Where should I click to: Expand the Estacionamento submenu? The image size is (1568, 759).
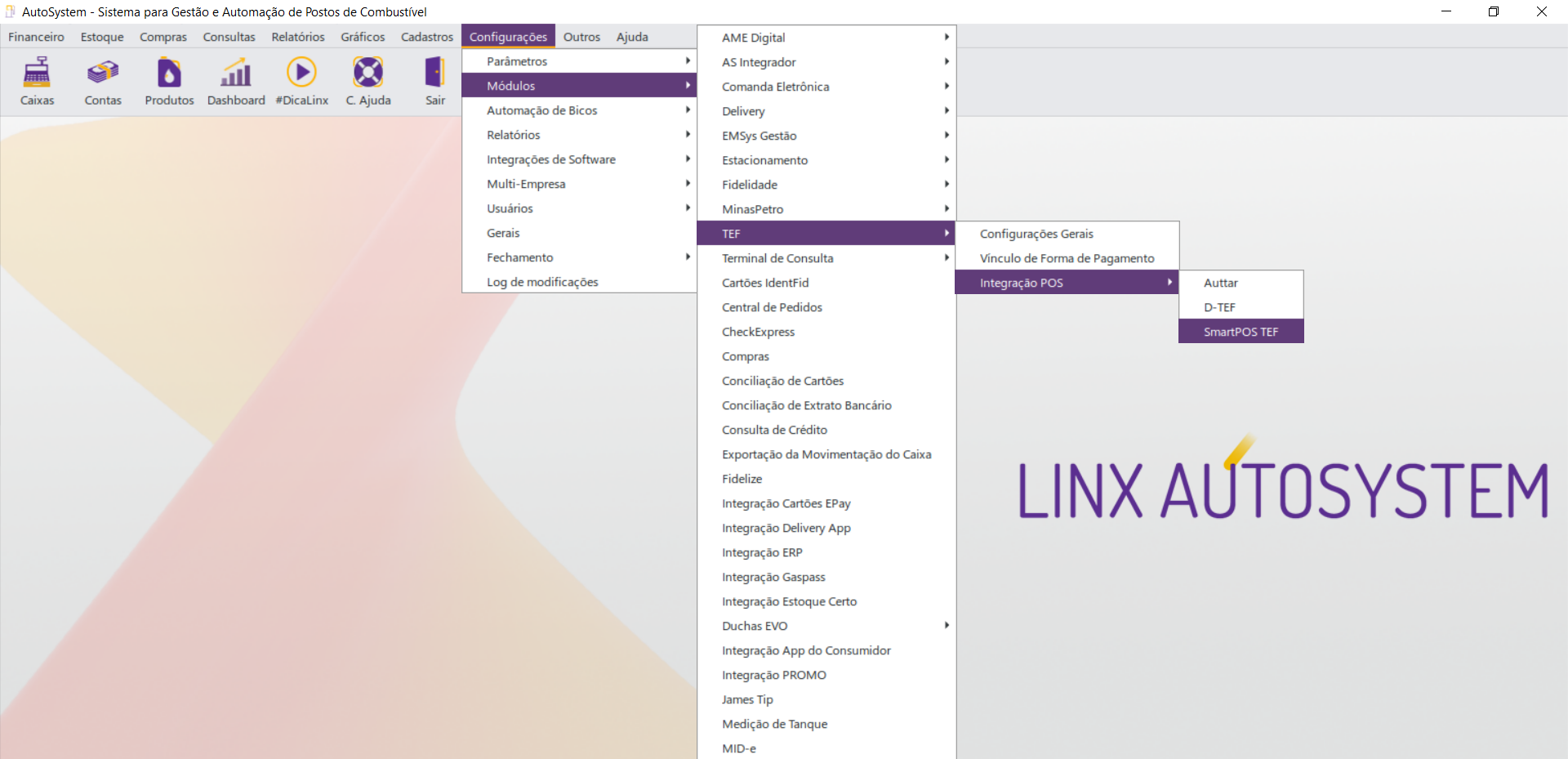tap(826, 160)
